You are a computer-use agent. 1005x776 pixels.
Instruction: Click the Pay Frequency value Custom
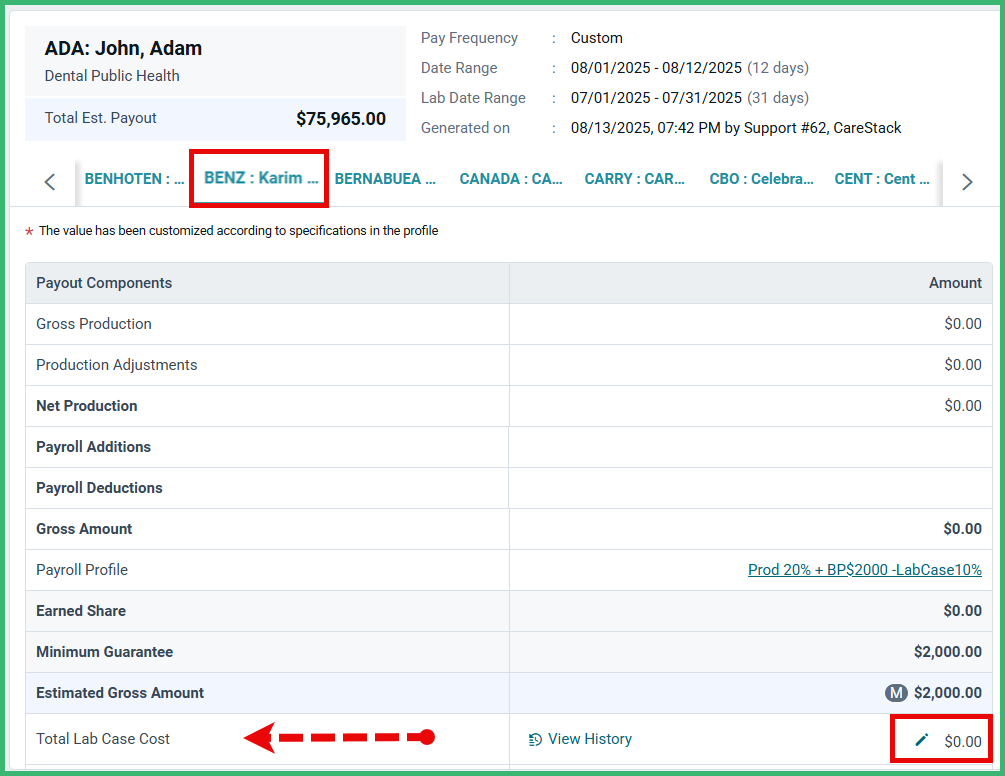click(x=597, y=38)
